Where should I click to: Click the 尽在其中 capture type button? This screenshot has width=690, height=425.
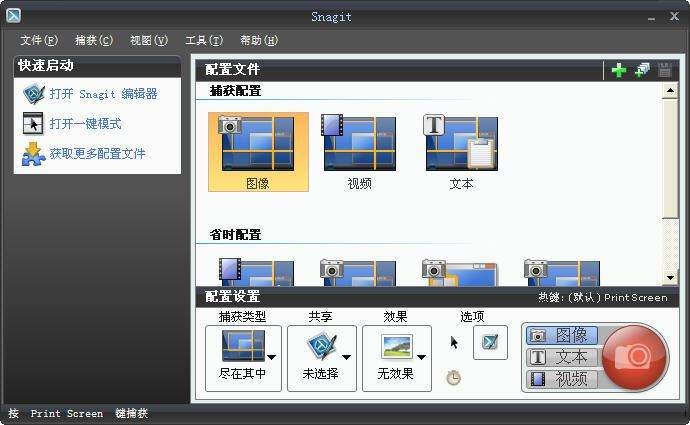click(243, 358)
